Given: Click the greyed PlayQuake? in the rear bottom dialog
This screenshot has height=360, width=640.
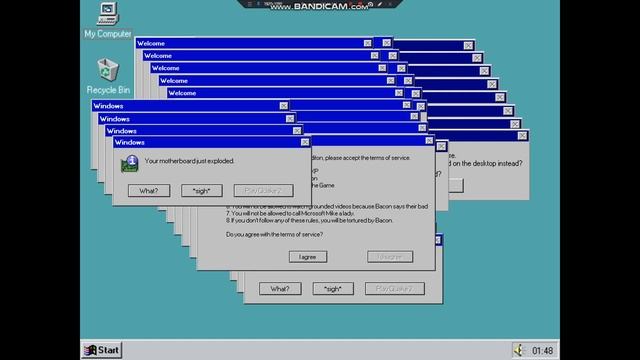Looking at the screenshot, I should pyautogui.click(x=395, y=289).
